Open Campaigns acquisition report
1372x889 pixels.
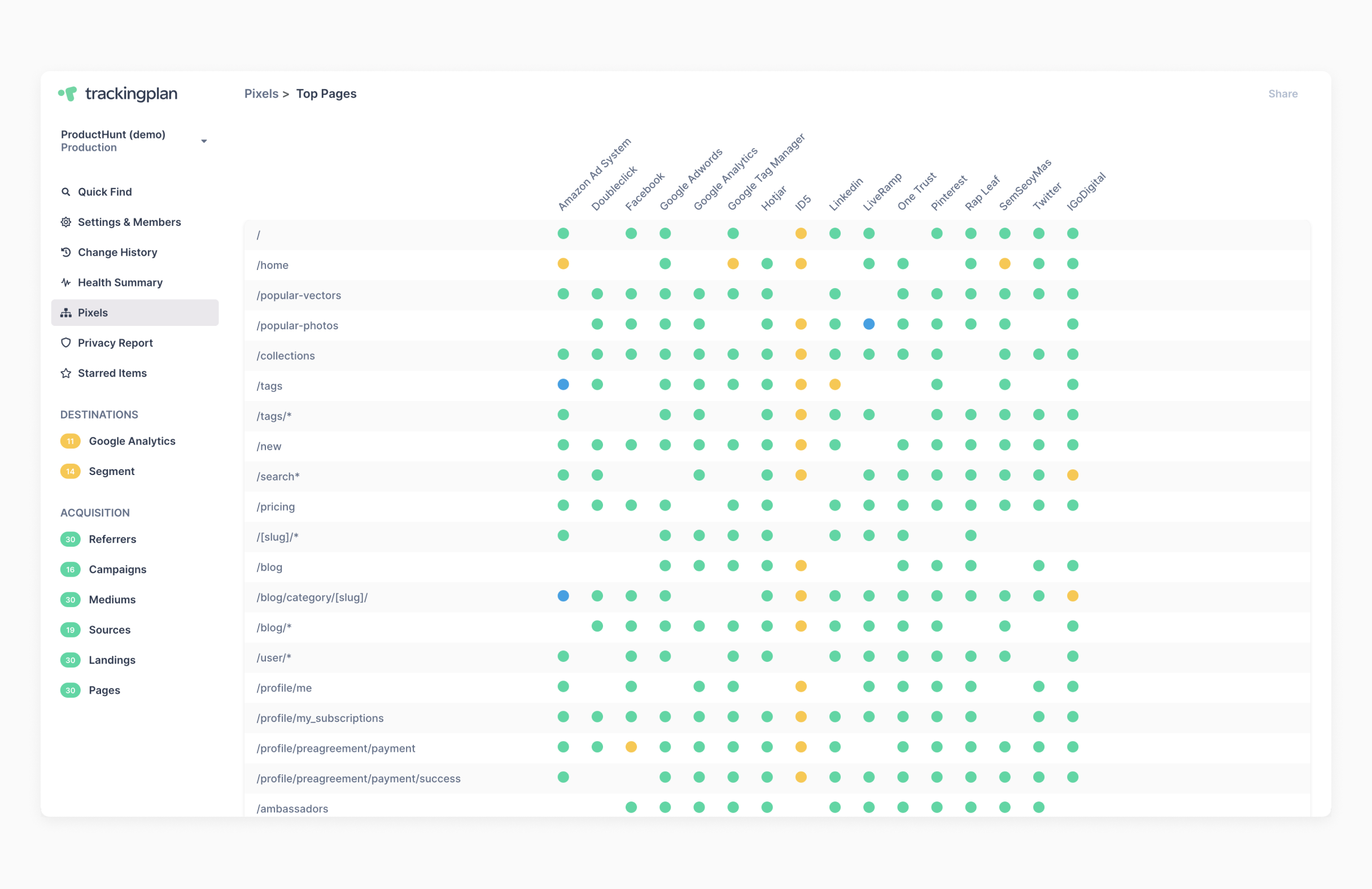coord(117,569)
